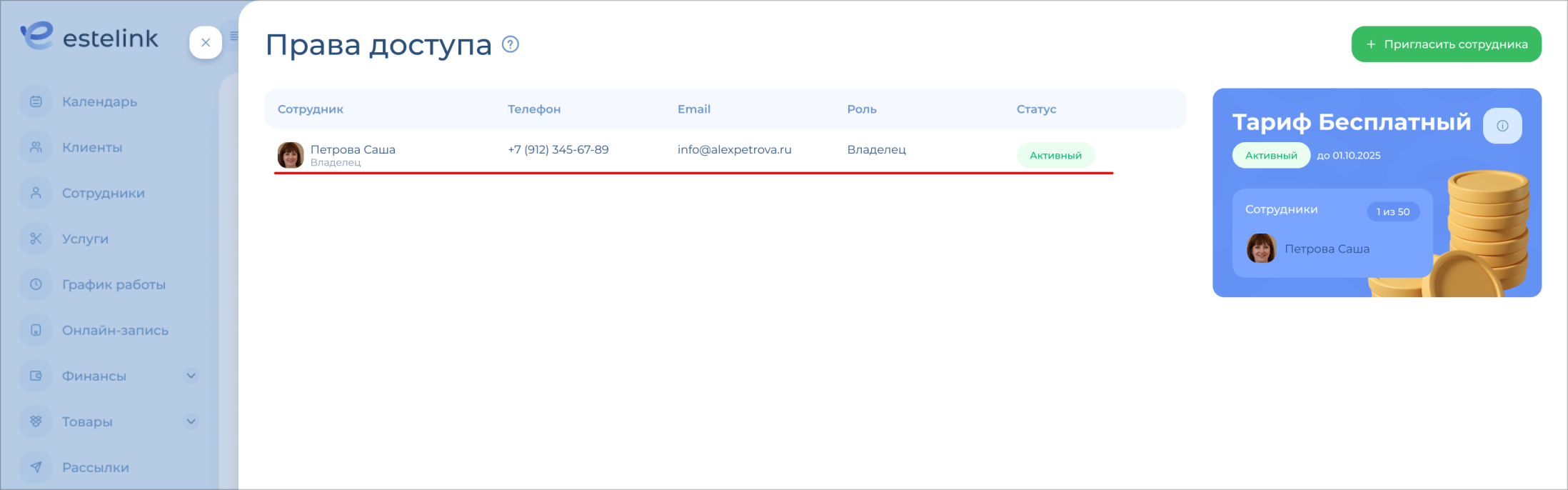Viewport: 1568px width, 490px height.
Task: Open the Календарь menu item
Action: click(99, 102)
